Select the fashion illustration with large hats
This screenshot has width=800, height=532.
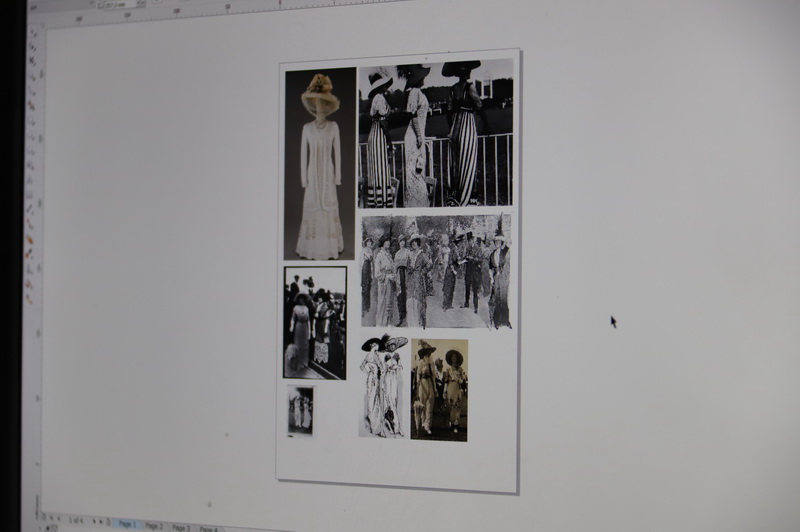point(383,386)
